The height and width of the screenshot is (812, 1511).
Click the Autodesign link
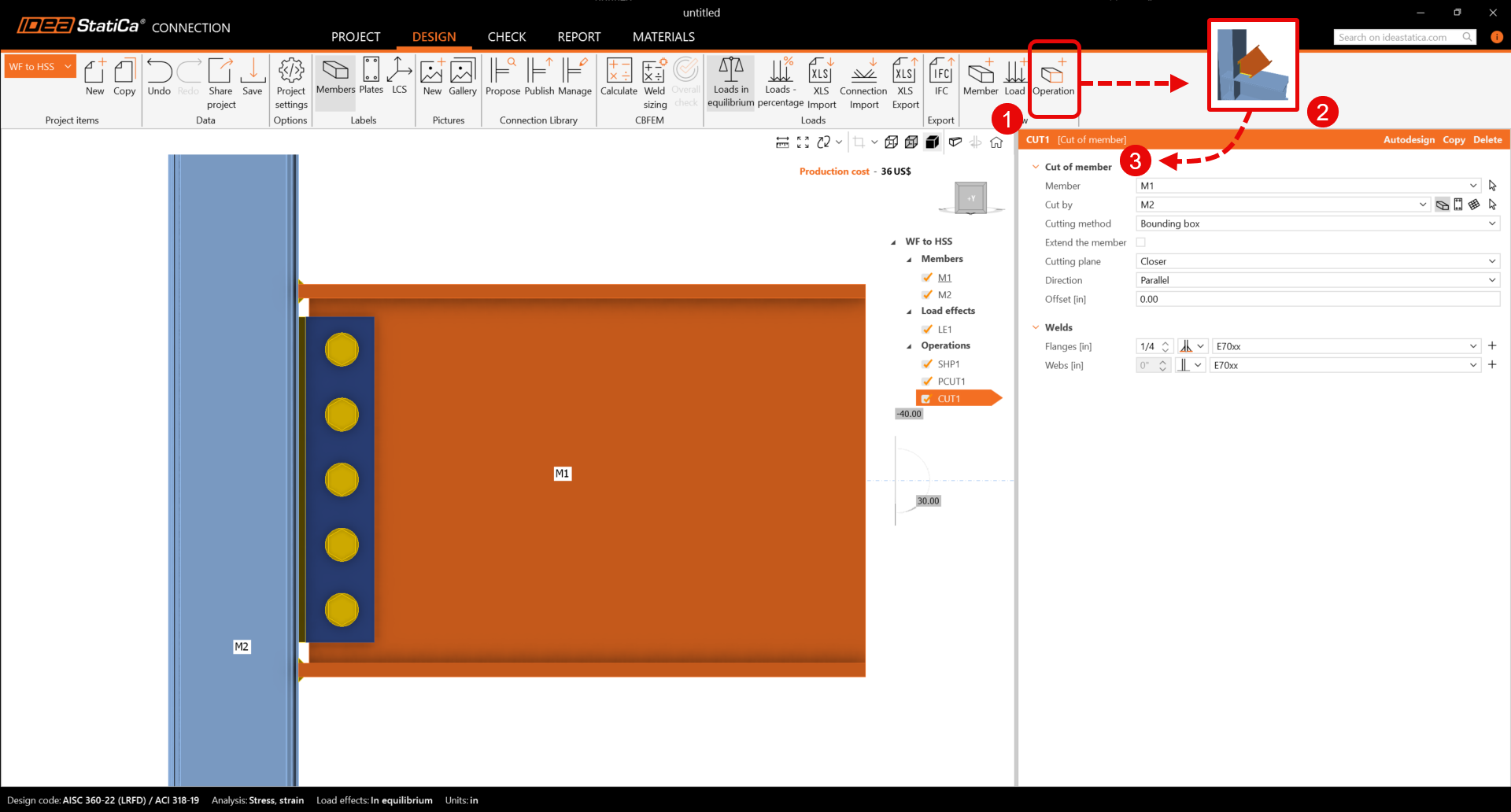tap(1409, 140)
